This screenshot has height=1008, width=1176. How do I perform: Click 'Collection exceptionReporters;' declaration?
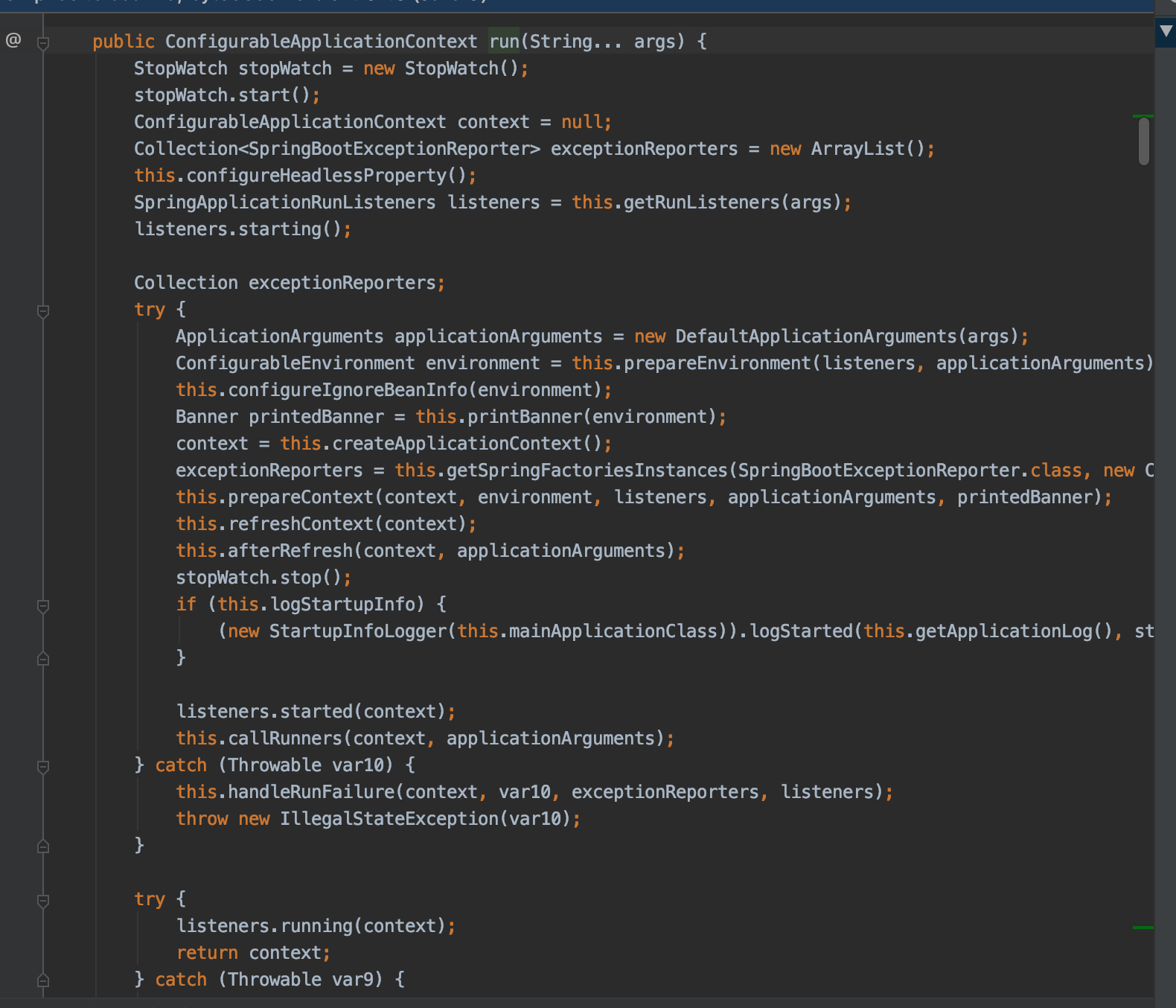(290, 283)
